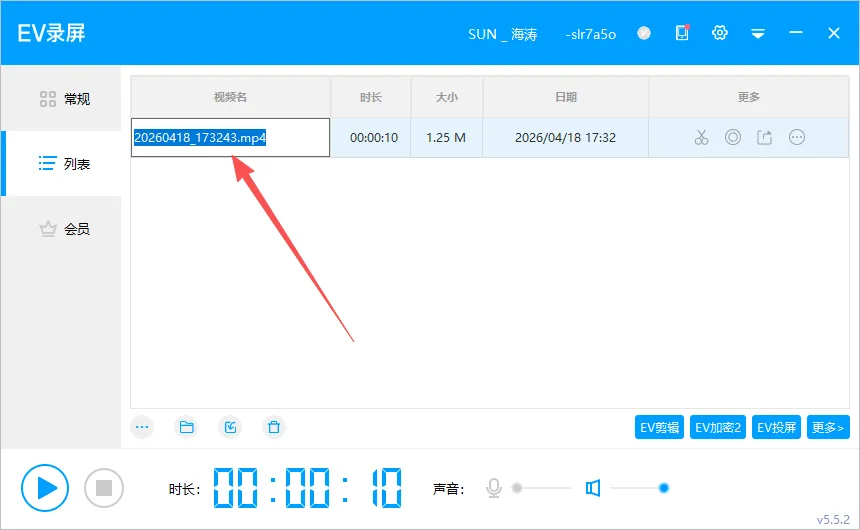
Task: Click the share/export icon in the video row
Action: pyautogui.click(x=765, y=137)
